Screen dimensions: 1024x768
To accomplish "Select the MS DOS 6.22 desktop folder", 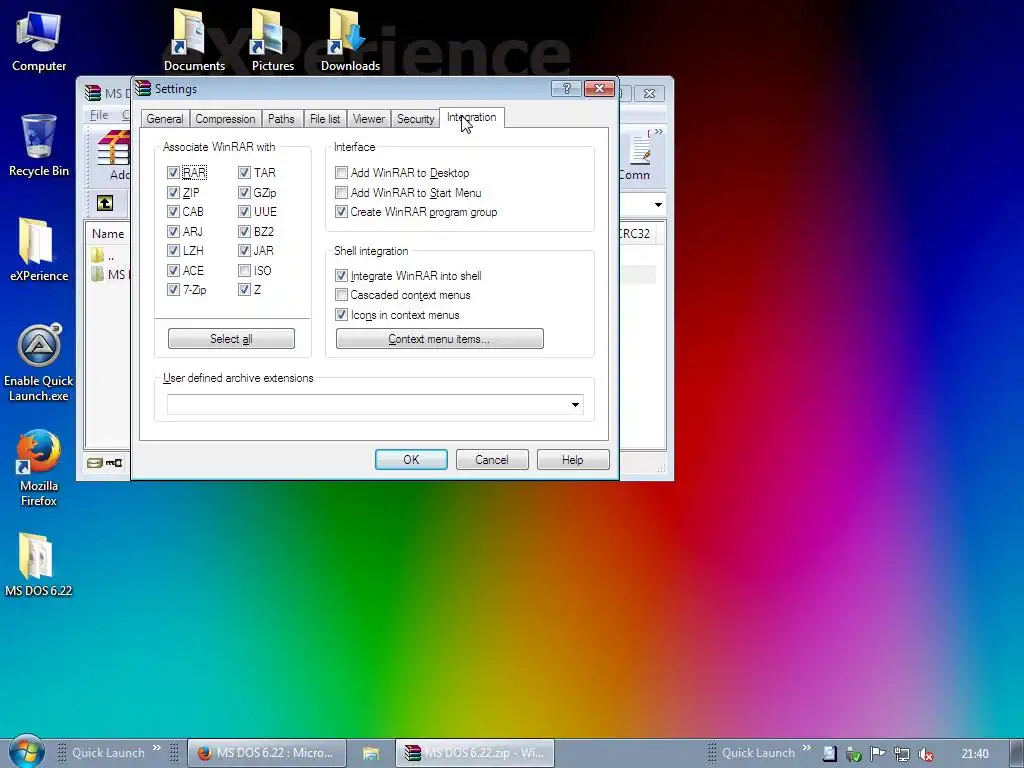I will coord(39,565).
